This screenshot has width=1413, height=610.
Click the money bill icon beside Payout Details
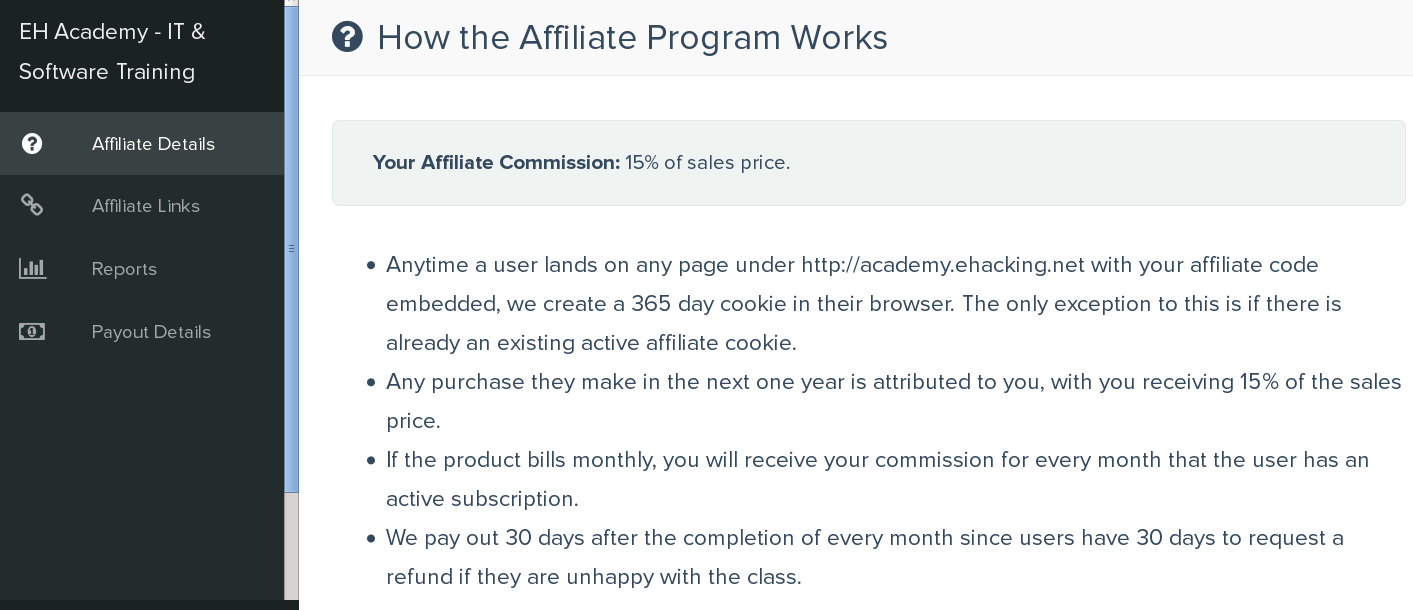32,332
